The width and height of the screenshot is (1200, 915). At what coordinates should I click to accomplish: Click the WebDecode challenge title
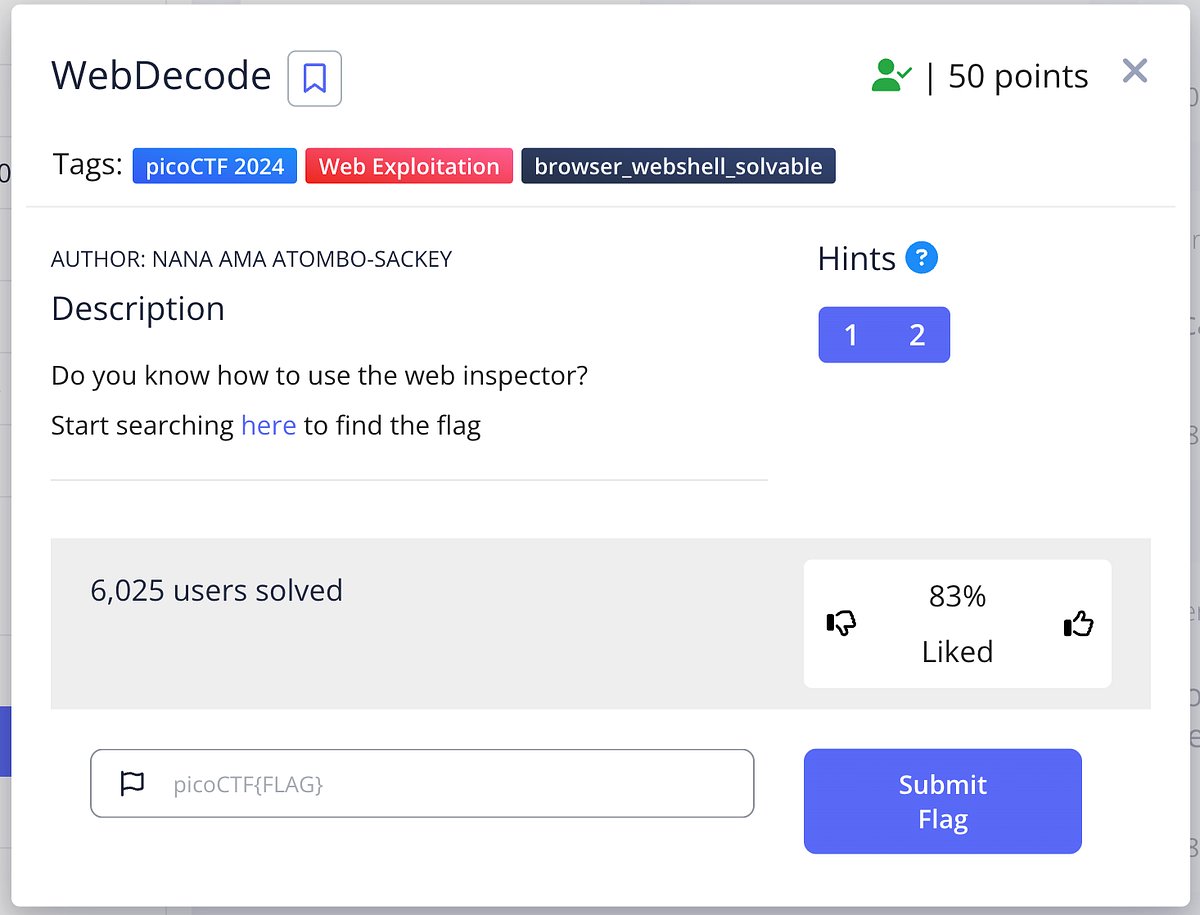[x=160, y=75]
